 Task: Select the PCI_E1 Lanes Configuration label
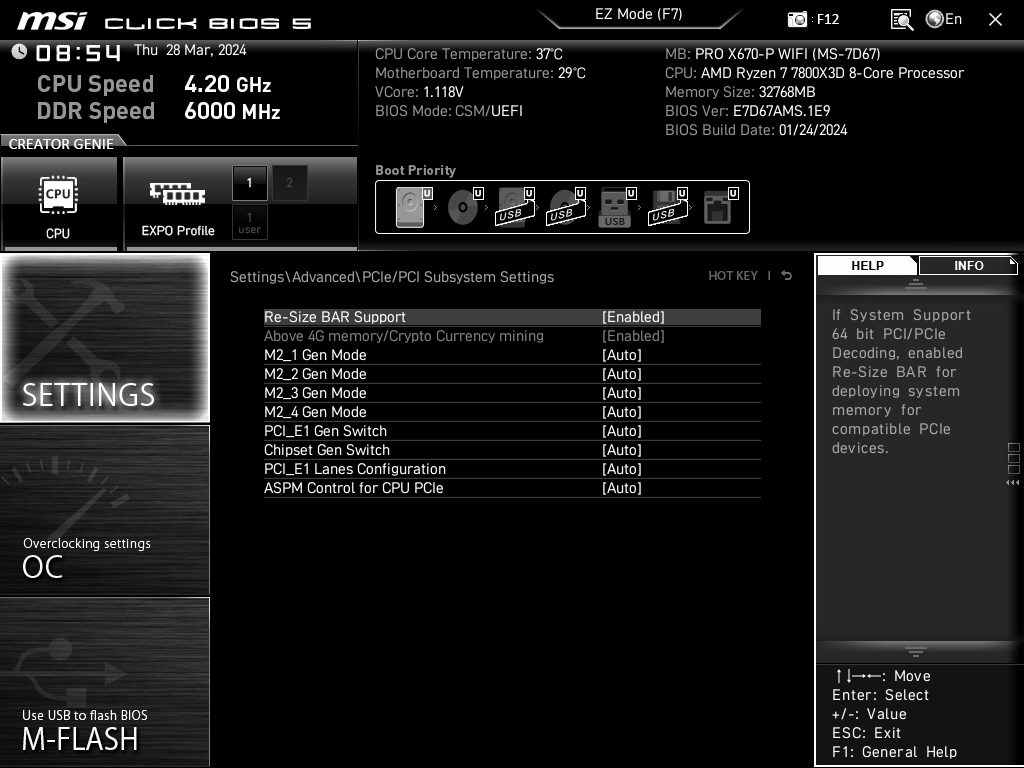[355, 468]
